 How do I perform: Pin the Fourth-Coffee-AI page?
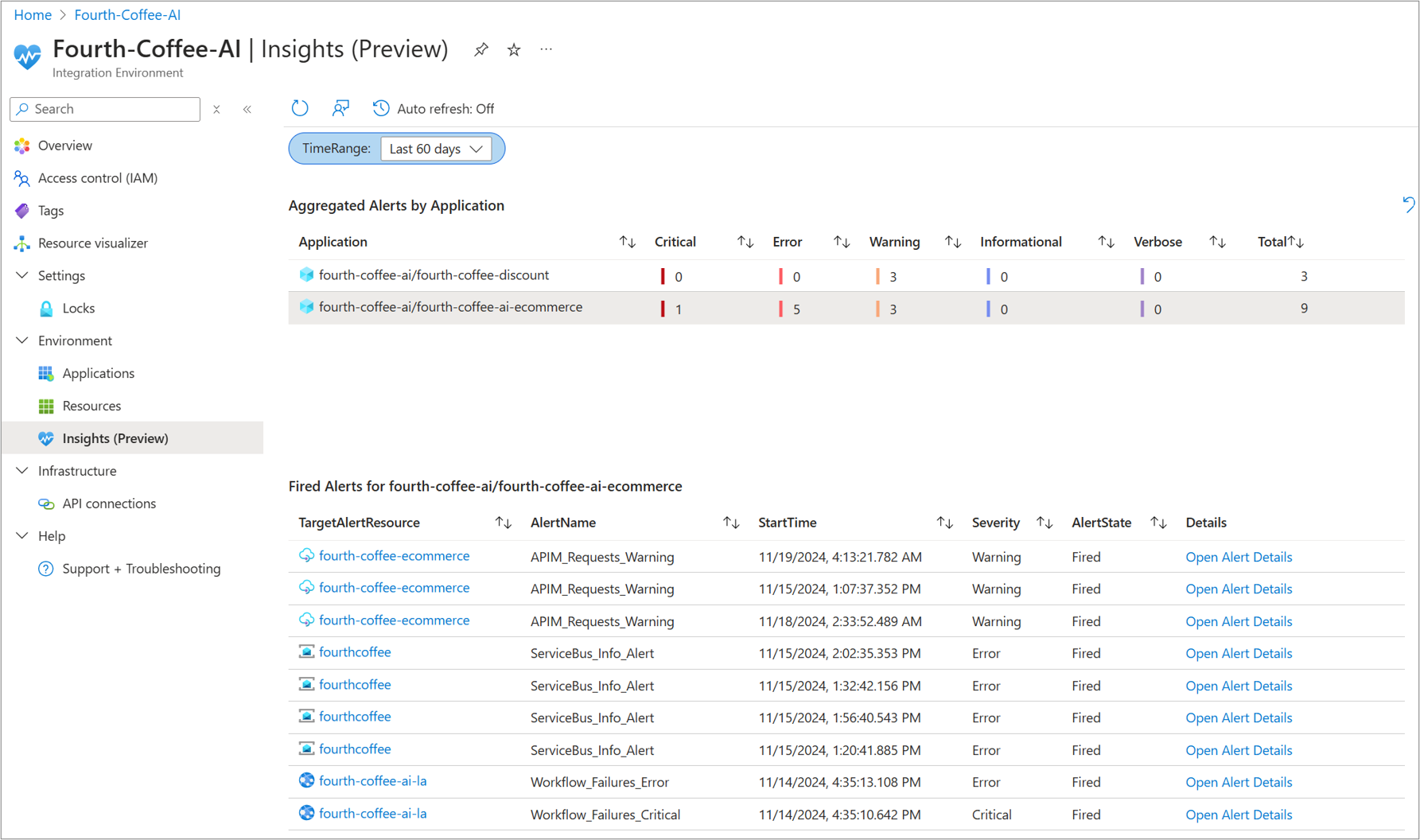point(481,50)
